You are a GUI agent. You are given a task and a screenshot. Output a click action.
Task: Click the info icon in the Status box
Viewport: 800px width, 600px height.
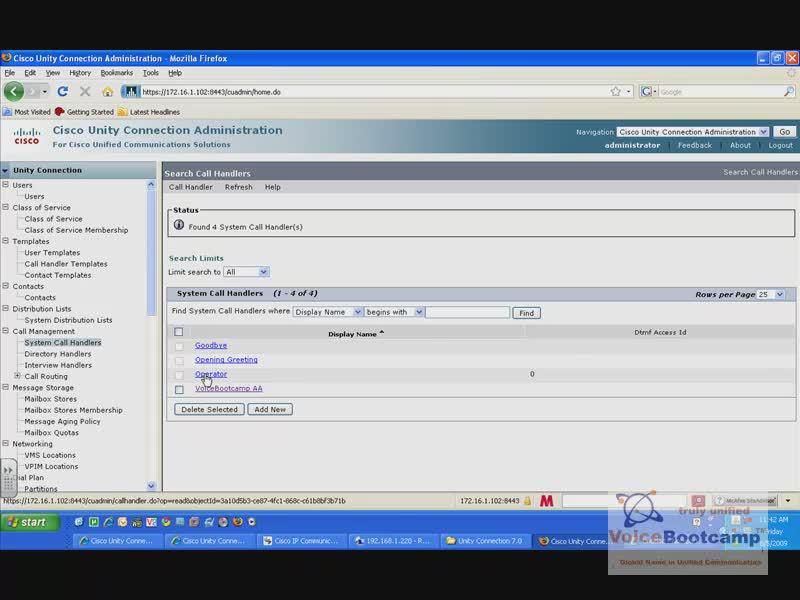[x=179, y=224]
